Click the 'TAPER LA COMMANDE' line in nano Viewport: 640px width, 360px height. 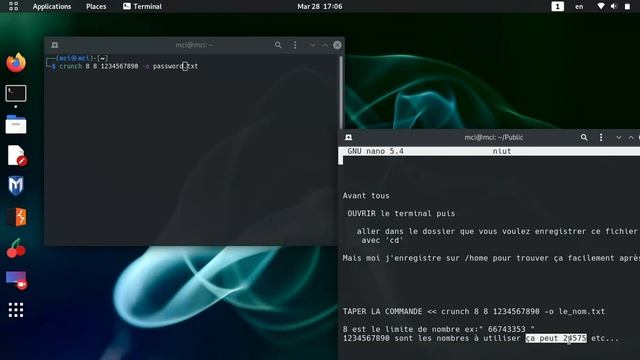click(x=473, y=311)
